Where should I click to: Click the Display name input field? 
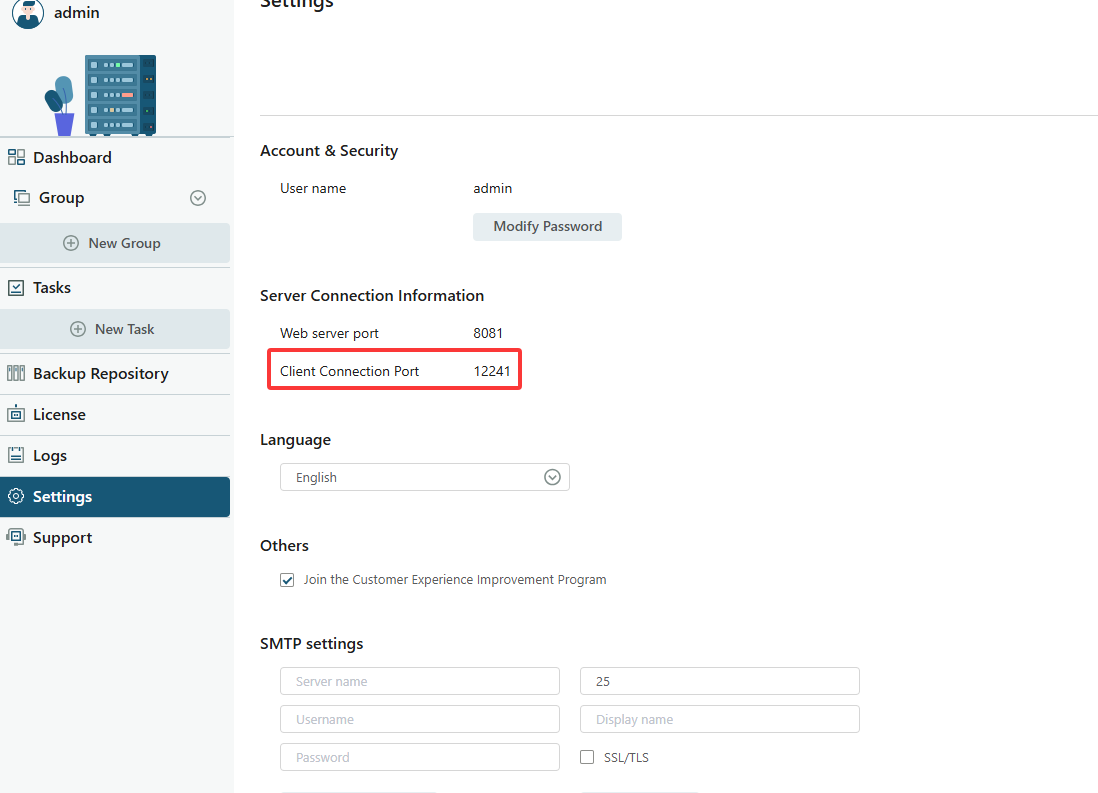(x=719, y=720)
